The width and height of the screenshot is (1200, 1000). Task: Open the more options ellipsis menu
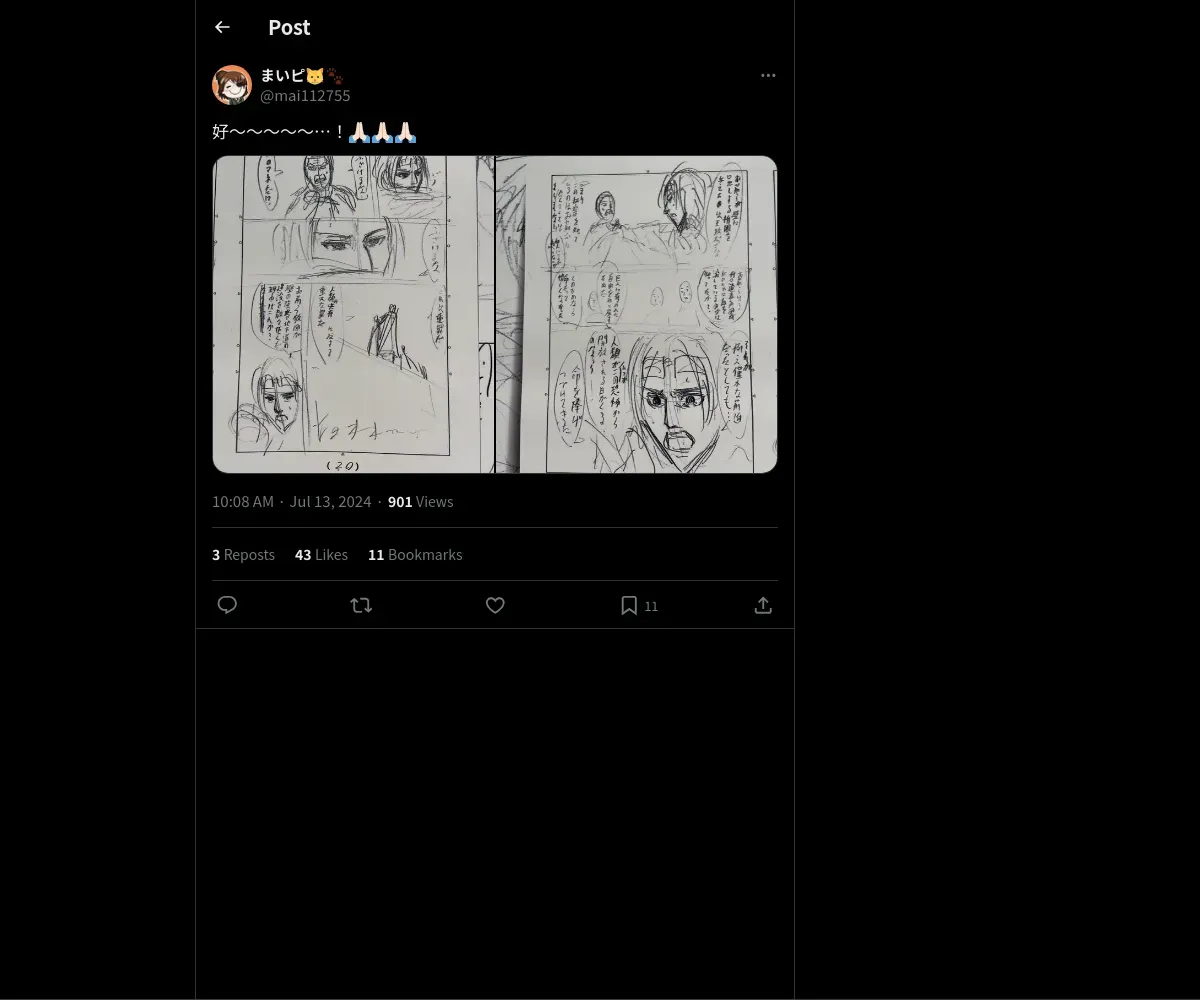coord(768,76)
